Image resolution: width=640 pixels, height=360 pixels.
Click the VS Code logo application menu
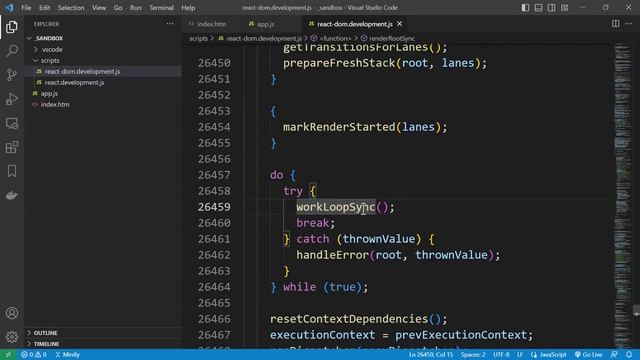coord(9,8)
